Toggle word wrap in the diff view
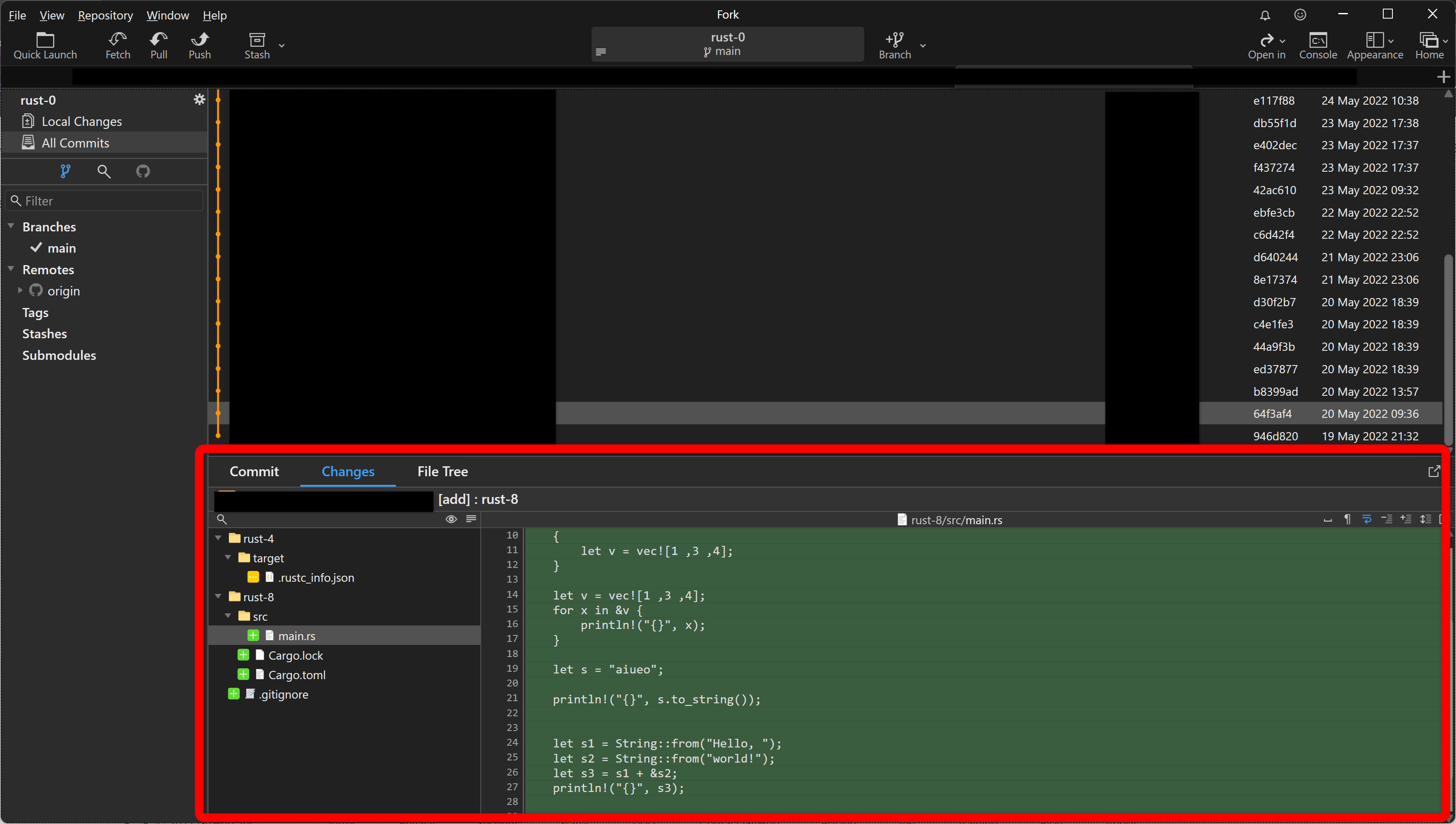Viewport: 1456px width, 824px height. click(x=1367, y=519)
